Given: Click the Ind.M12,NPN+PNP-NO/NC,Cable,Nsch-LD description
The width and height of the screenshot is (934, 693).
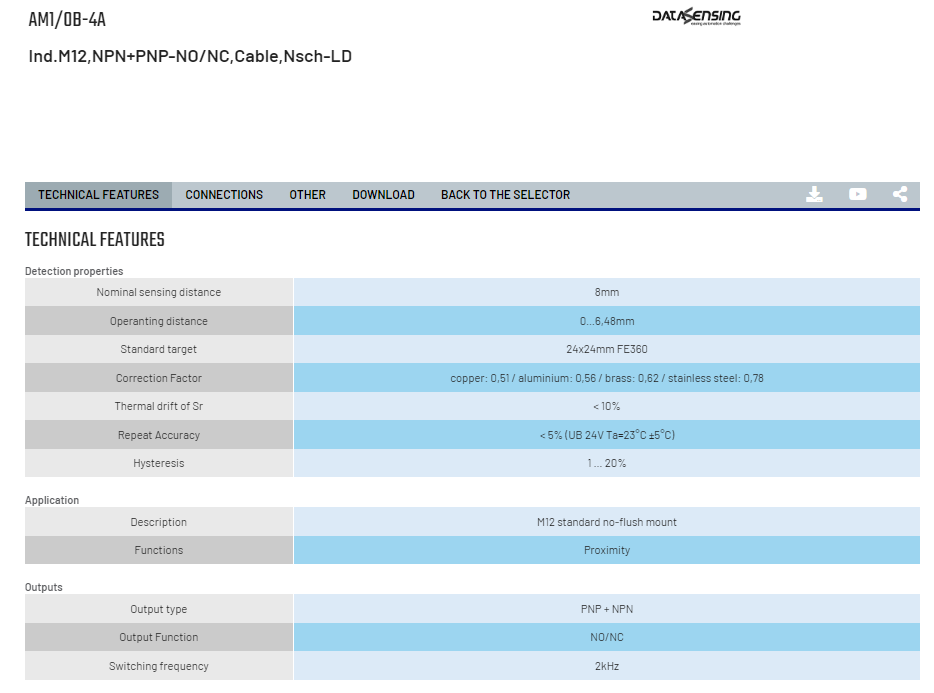Looking at the screenshot, I should [x=190, y=56].
